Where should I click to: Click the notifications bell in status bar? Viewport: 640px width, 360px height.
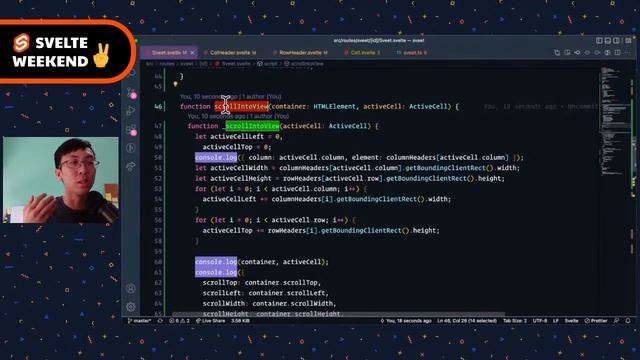628,321
